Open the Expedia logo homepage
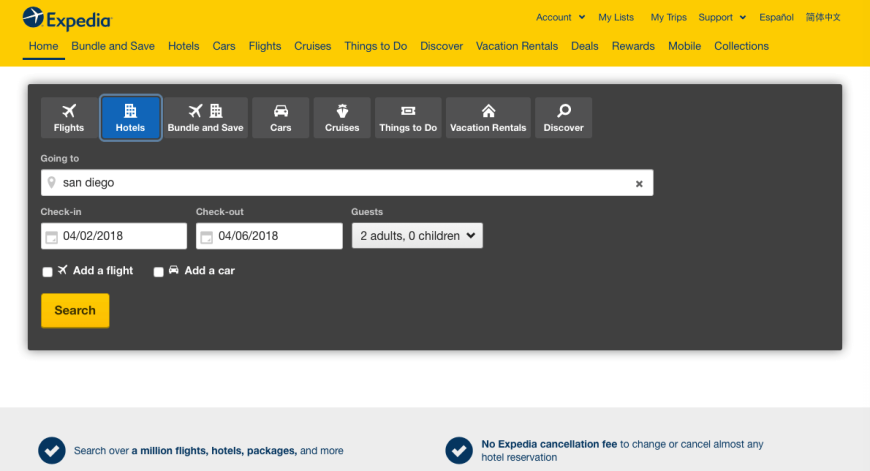Image resolution: width=870 pixels, height=471 pixels. 67,19
